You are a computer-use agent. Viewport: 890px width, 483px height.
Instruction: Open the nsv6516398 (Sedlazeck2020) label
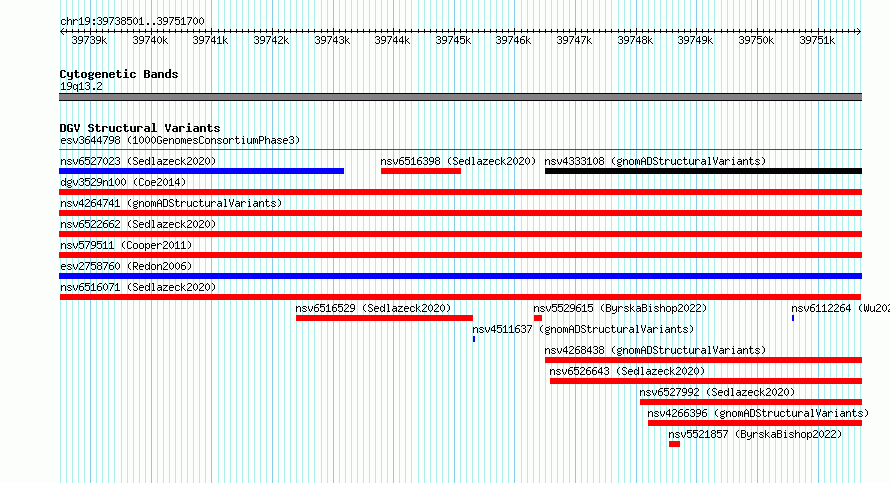click(x=458, y=161)
